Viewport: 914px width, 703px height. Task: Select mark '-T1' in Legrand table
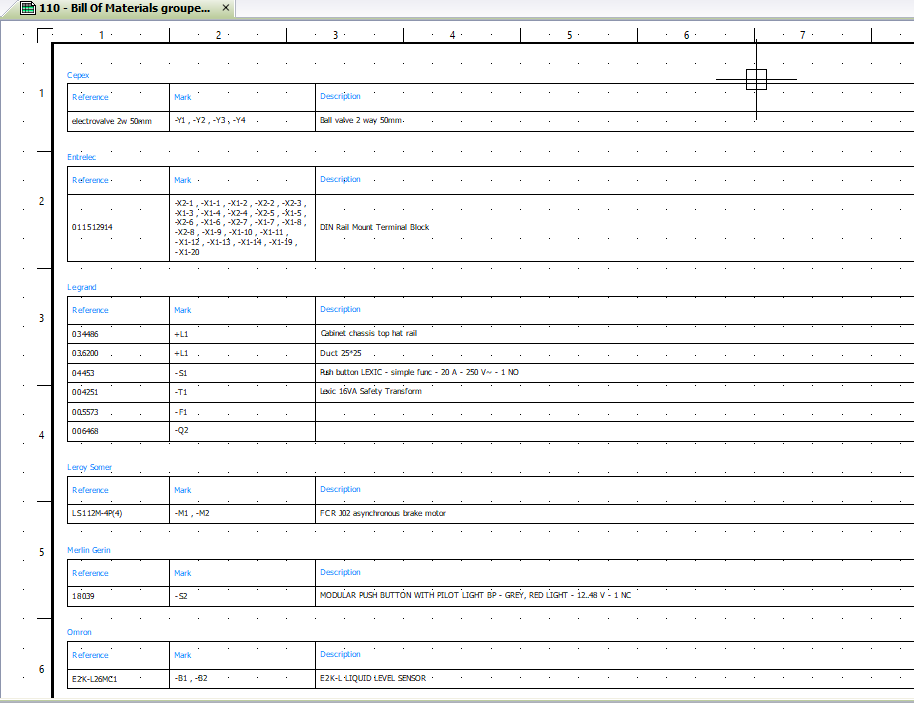pos(181,392)
